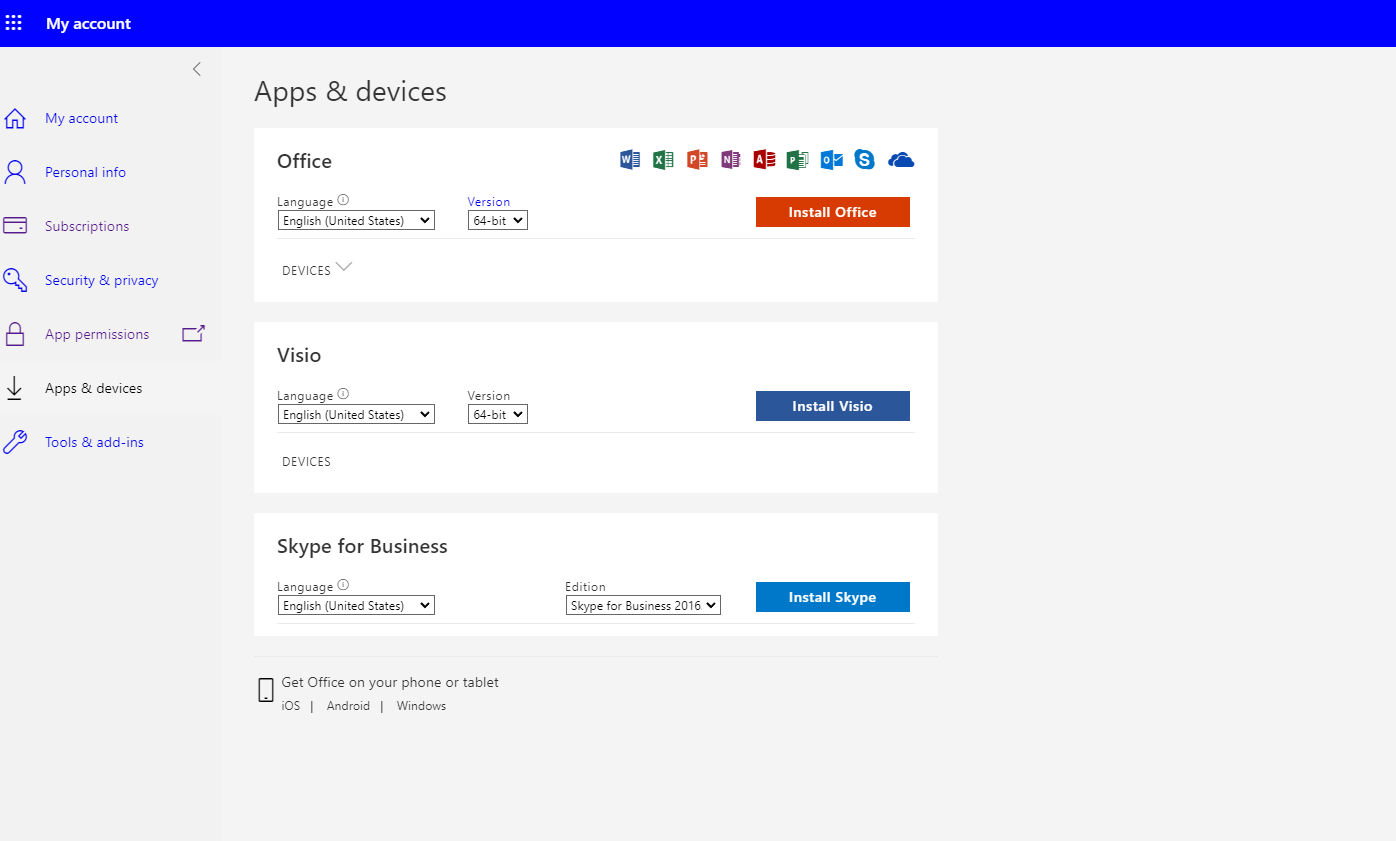The image size is (1396, 841).
Task: Open the app launcher grid icon
Action: point(14,23)
